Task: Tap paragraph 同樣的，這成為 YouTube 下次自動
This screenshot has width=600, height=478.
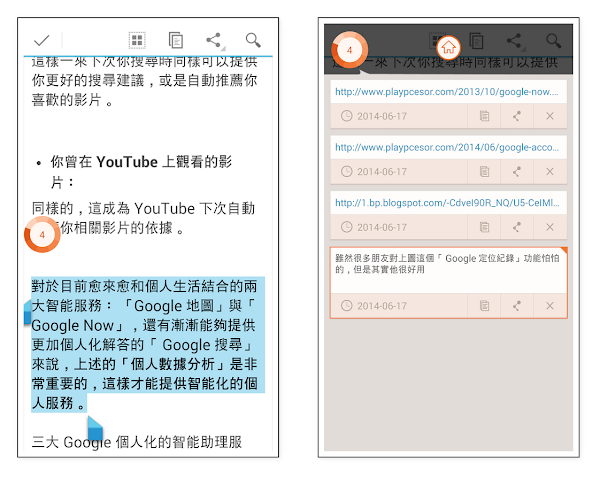Action: click(x=143, y=218)
